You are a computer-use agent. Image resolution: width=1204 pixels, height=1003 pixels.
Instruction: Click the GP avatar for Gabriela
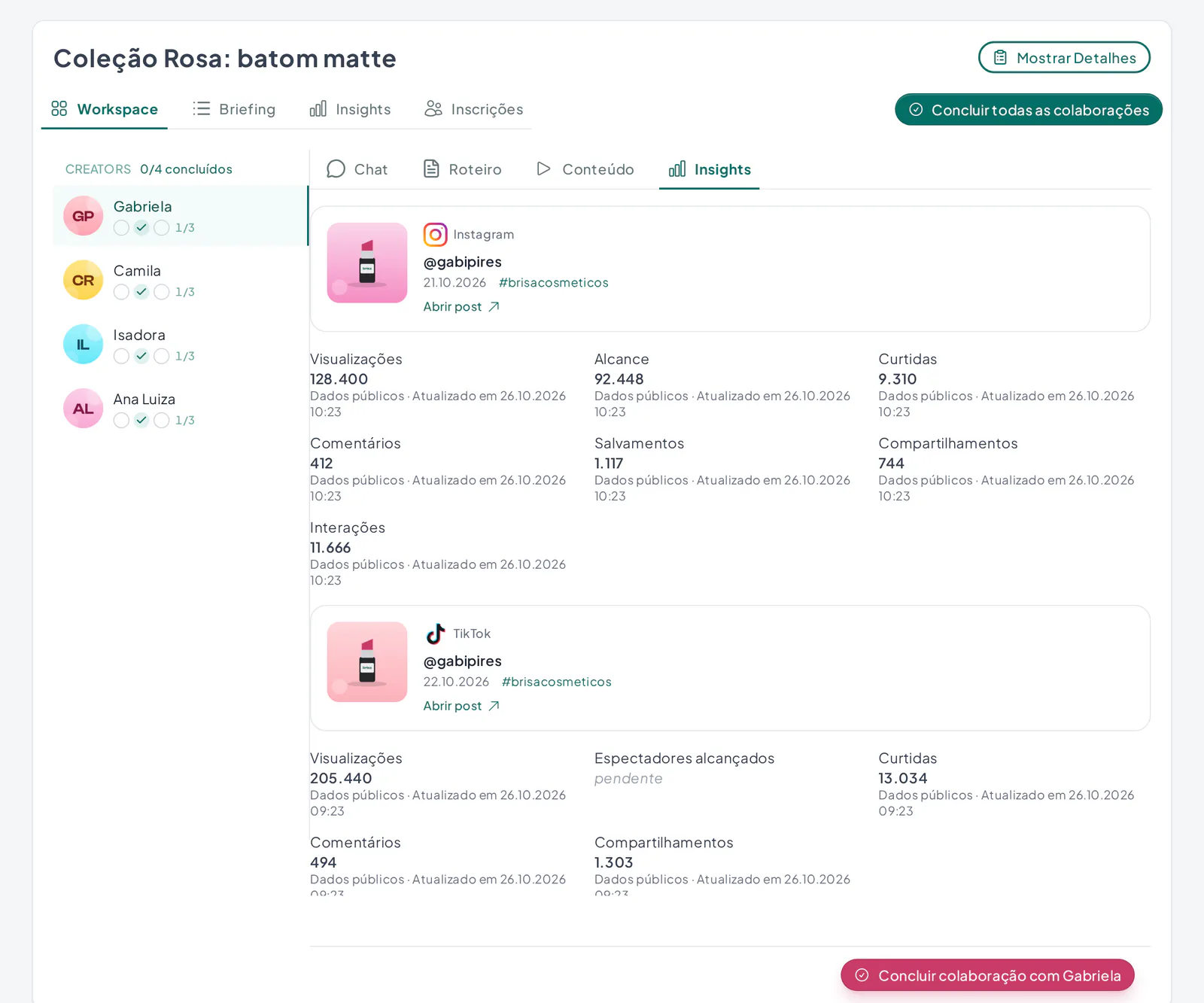click(x=83, y=216)
